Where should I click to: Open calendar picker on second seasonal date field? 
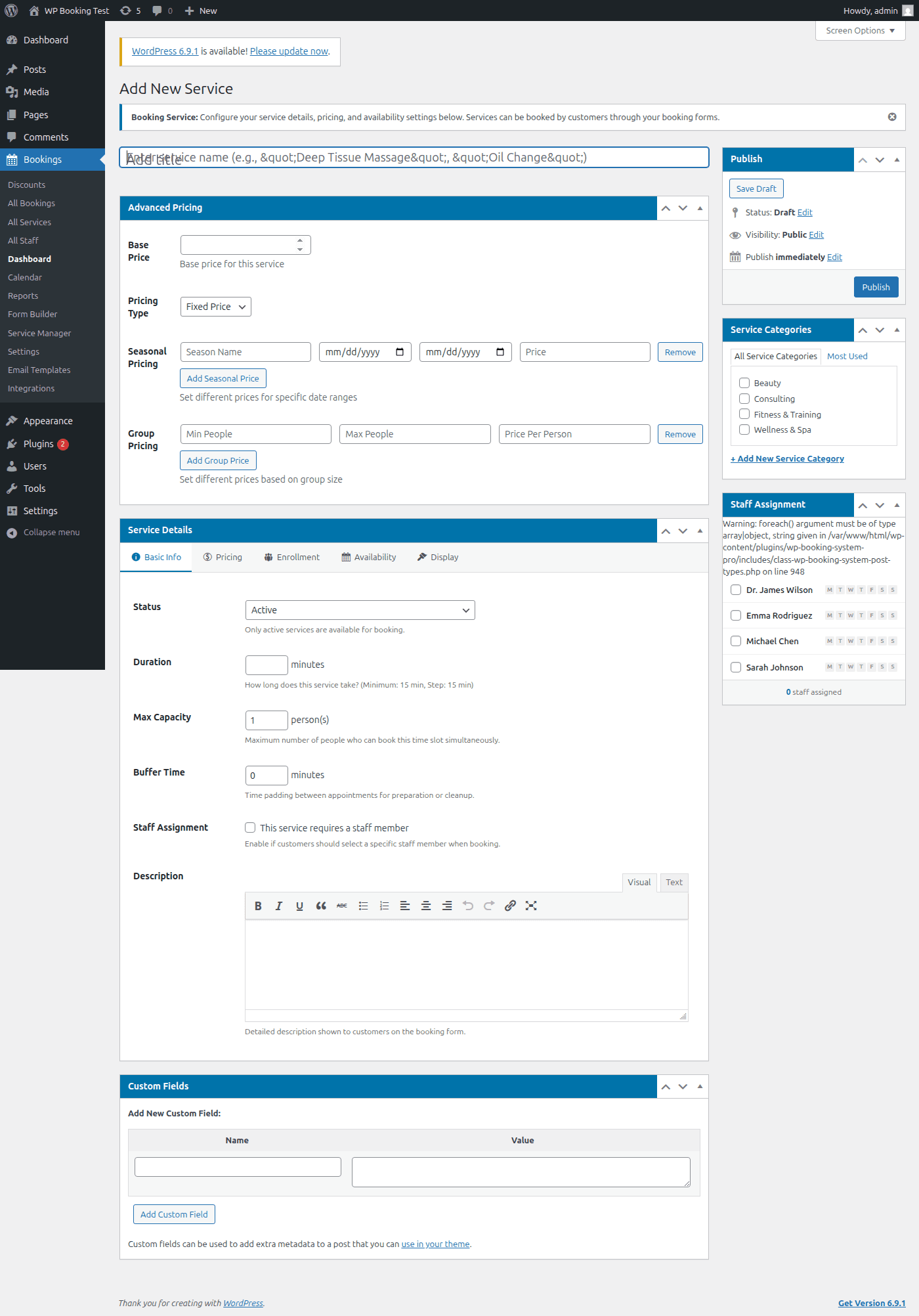tap(500, 352)
